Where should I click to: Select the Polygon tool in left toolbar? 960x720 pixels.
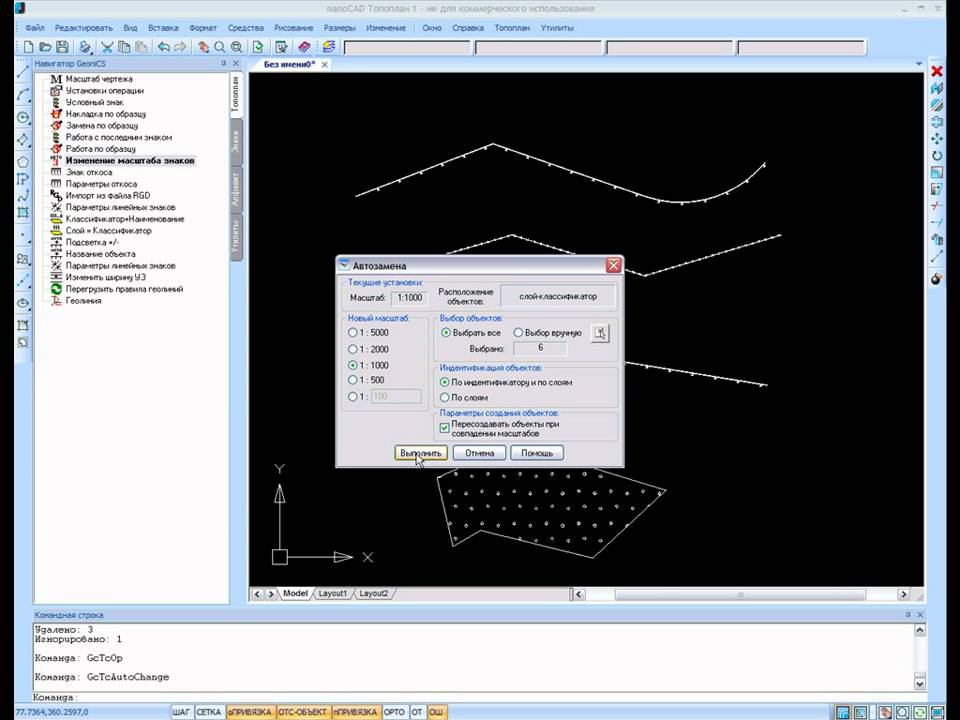pyautogui.click(x=23, y=162)
